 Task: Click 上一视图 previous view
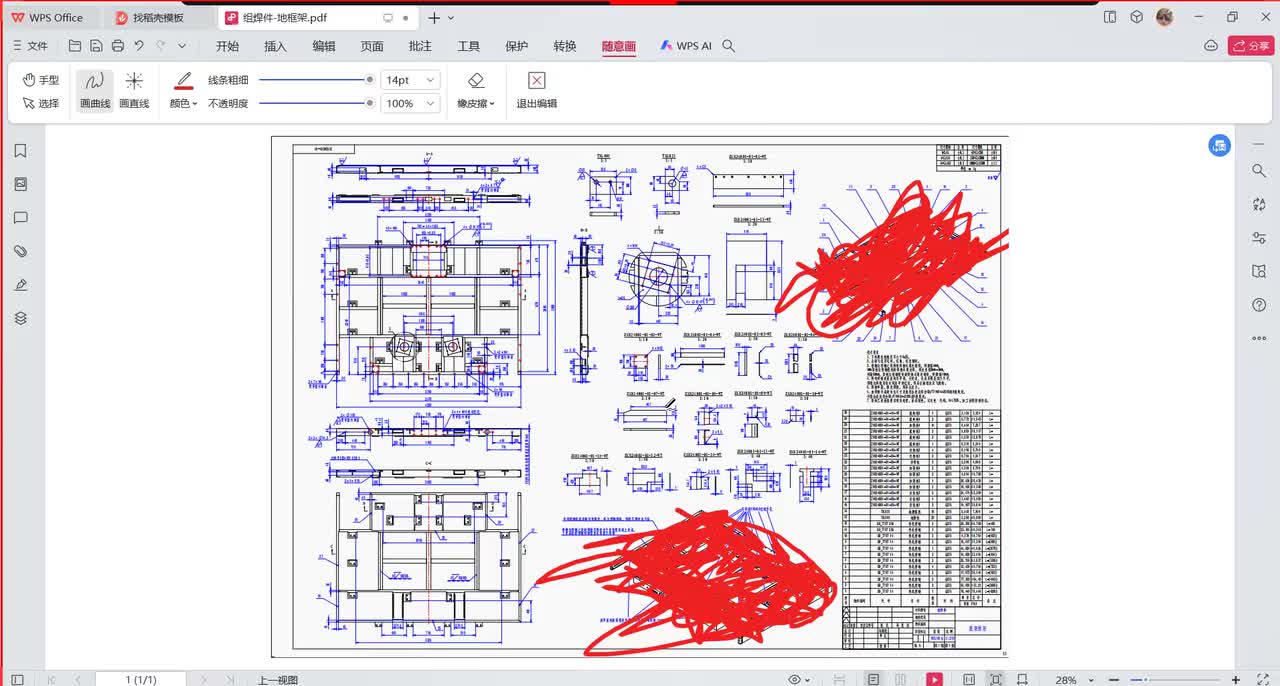tap(278, 680)
